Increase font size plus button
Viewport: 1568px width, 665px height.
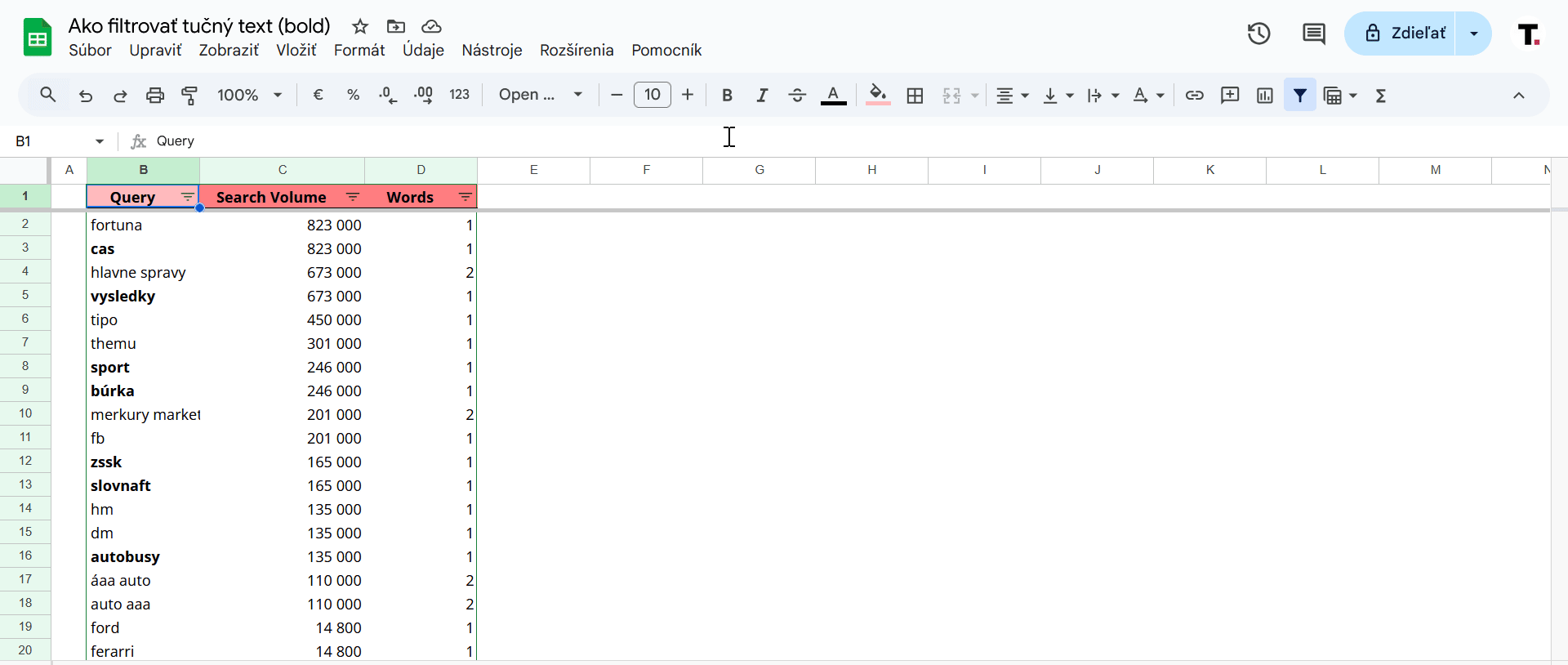click(x=688, y=95)
